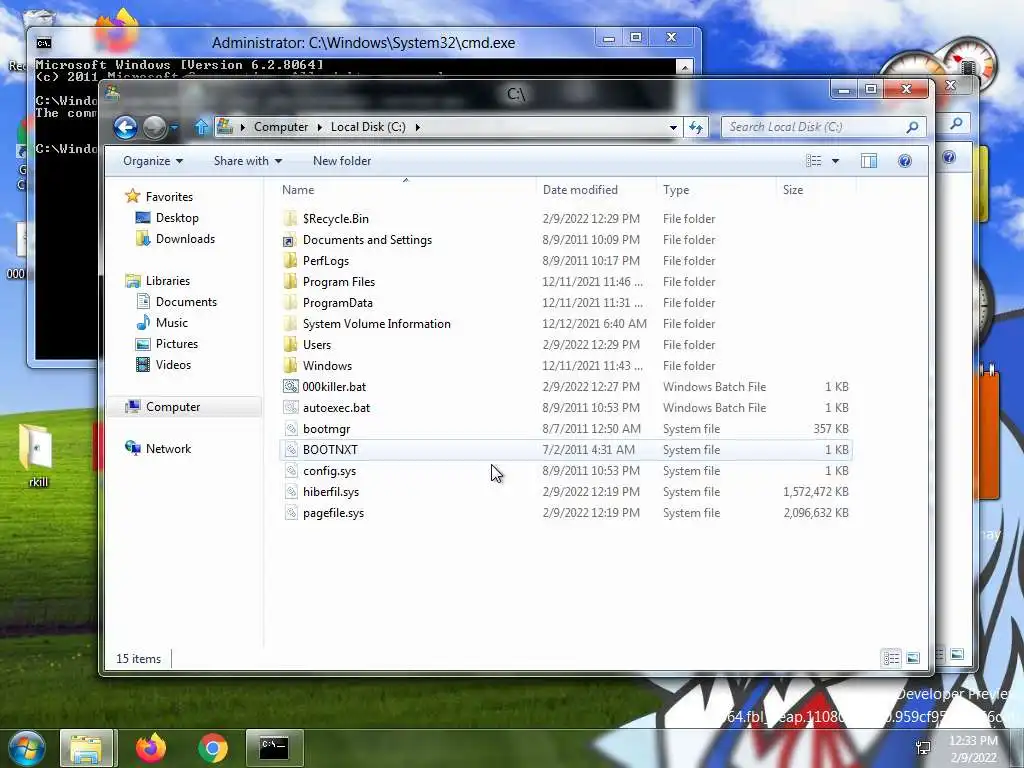1024x768 pixels.
Task: Click the network icon in system tray
Action: pyautogui.click(x=923, y=748)
